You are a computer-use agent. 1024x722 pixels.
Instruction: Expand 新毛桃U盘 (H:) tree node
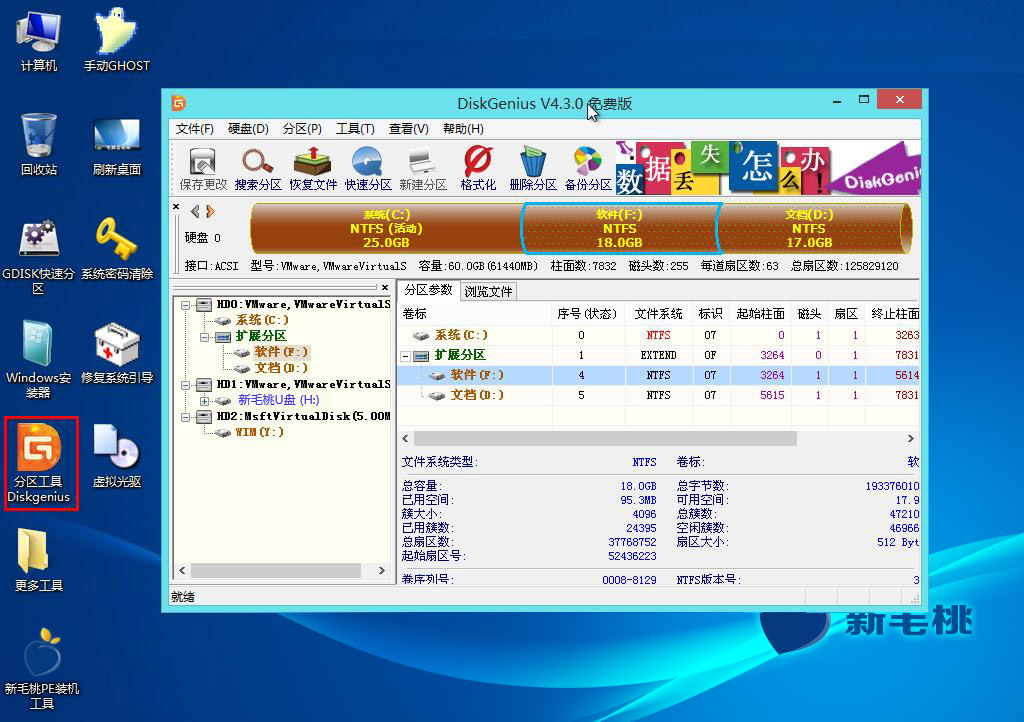pos(204,401)
